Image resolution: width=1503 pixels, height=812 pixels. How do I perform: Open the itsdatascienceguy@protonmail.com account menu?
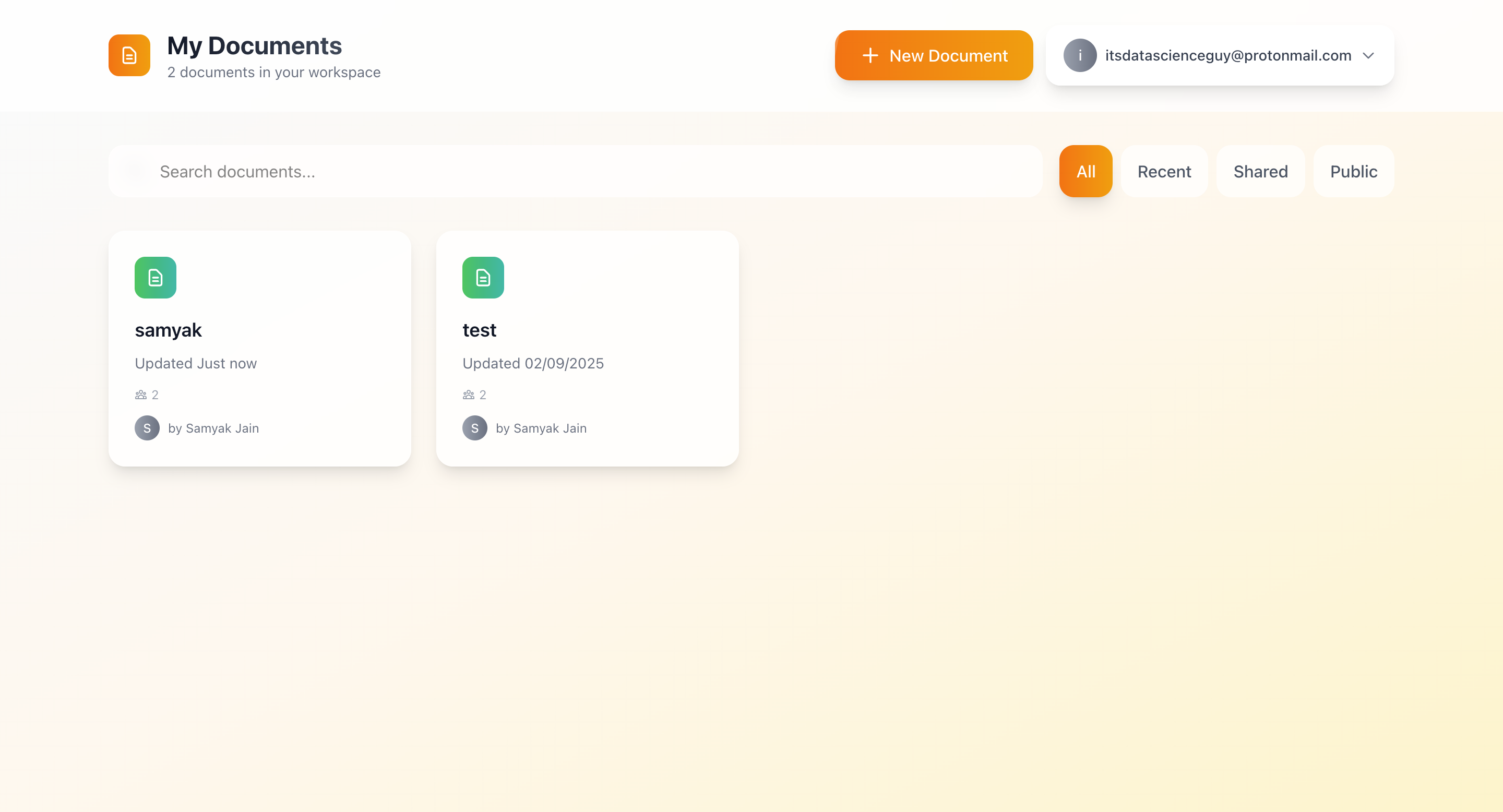tap(1227, 55)
